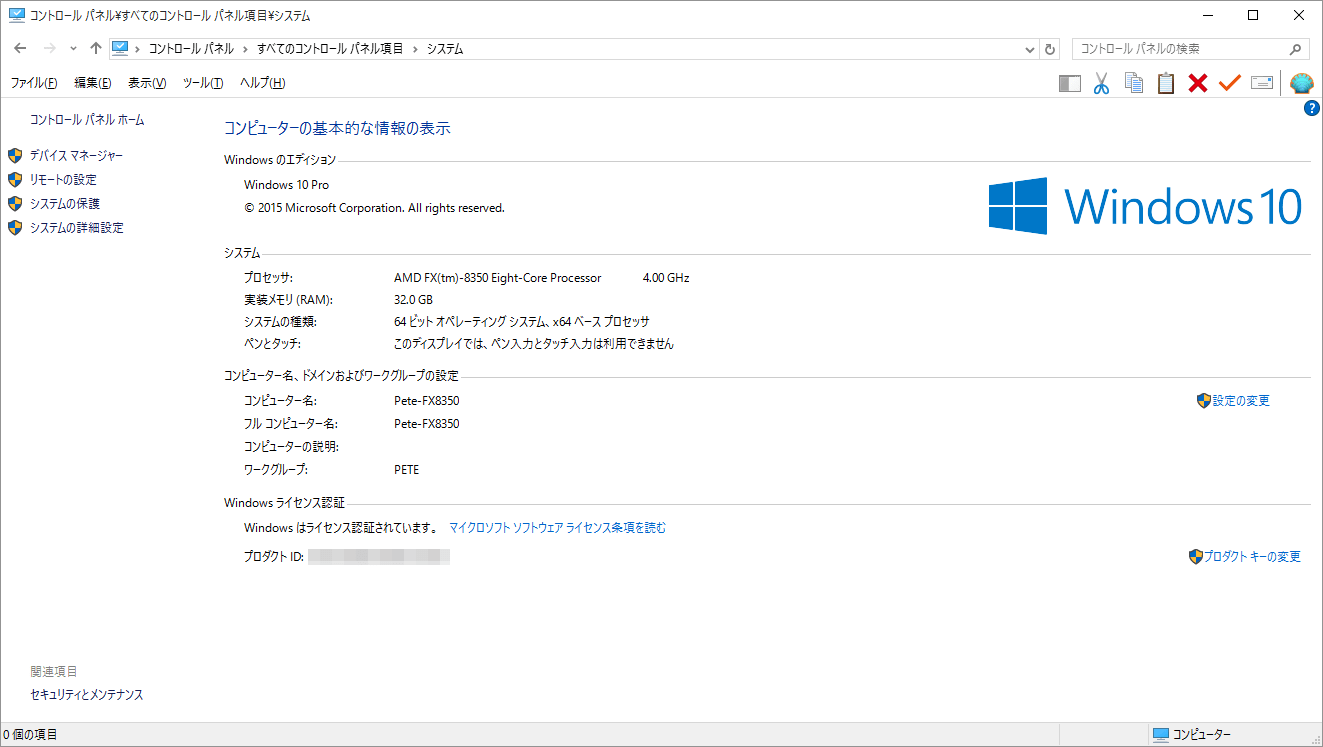Screen dimensions: 1323x747
Task: Click the magnifier icon in search box
Action: [1295, 49]
